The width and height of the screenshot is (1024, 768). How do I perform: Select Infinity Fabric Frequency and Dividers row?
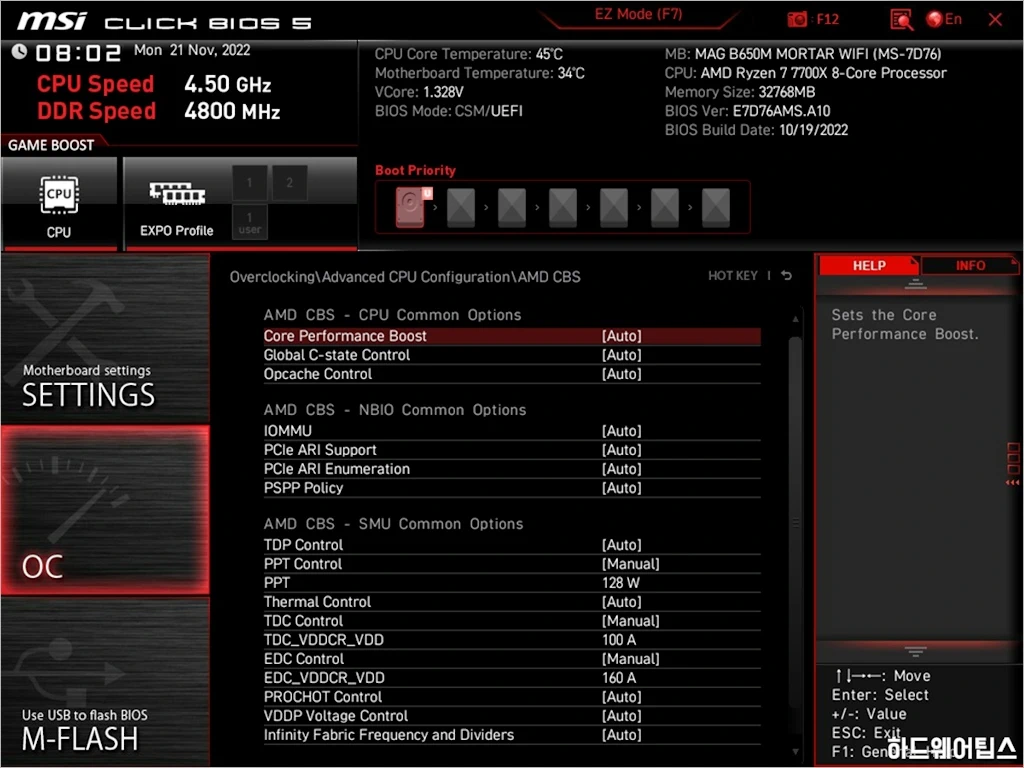coord(512,734)
